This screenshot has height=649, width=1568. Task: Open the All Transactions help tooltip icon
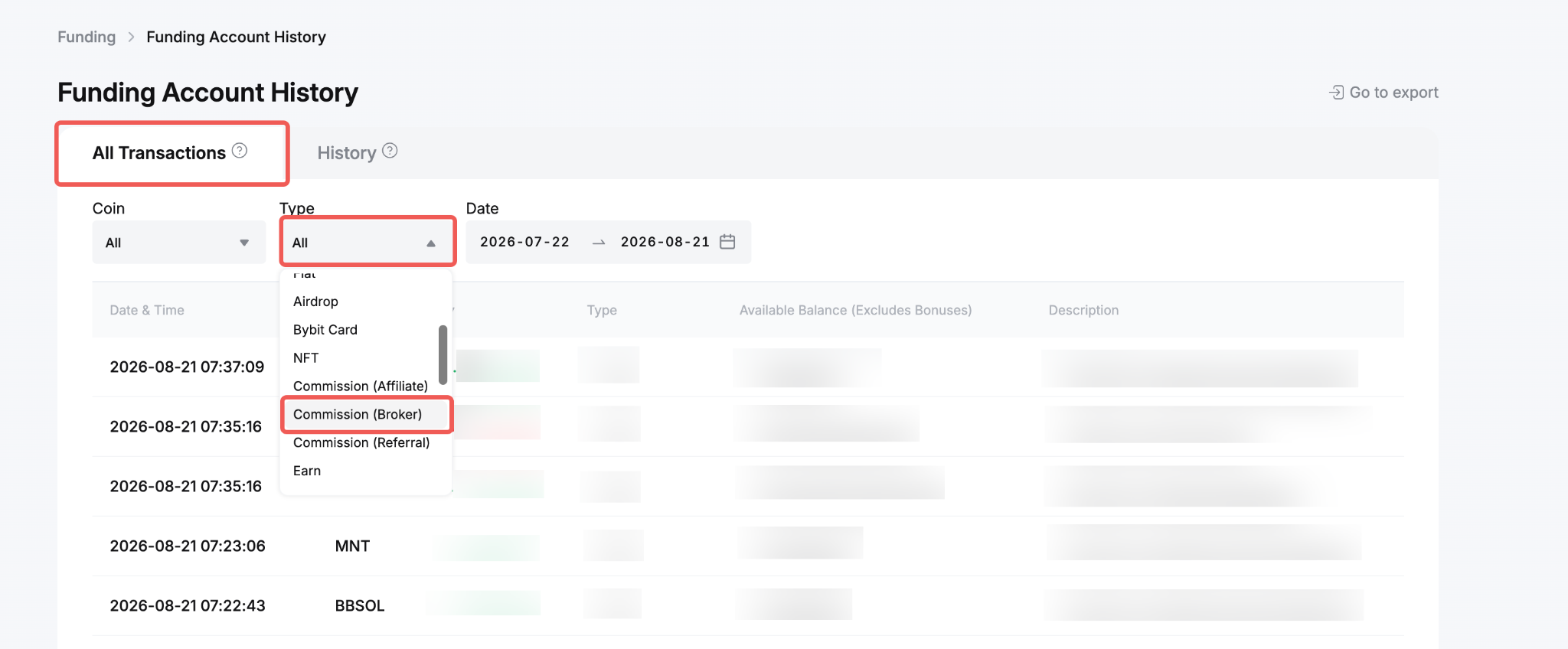[x=240, y=151]
